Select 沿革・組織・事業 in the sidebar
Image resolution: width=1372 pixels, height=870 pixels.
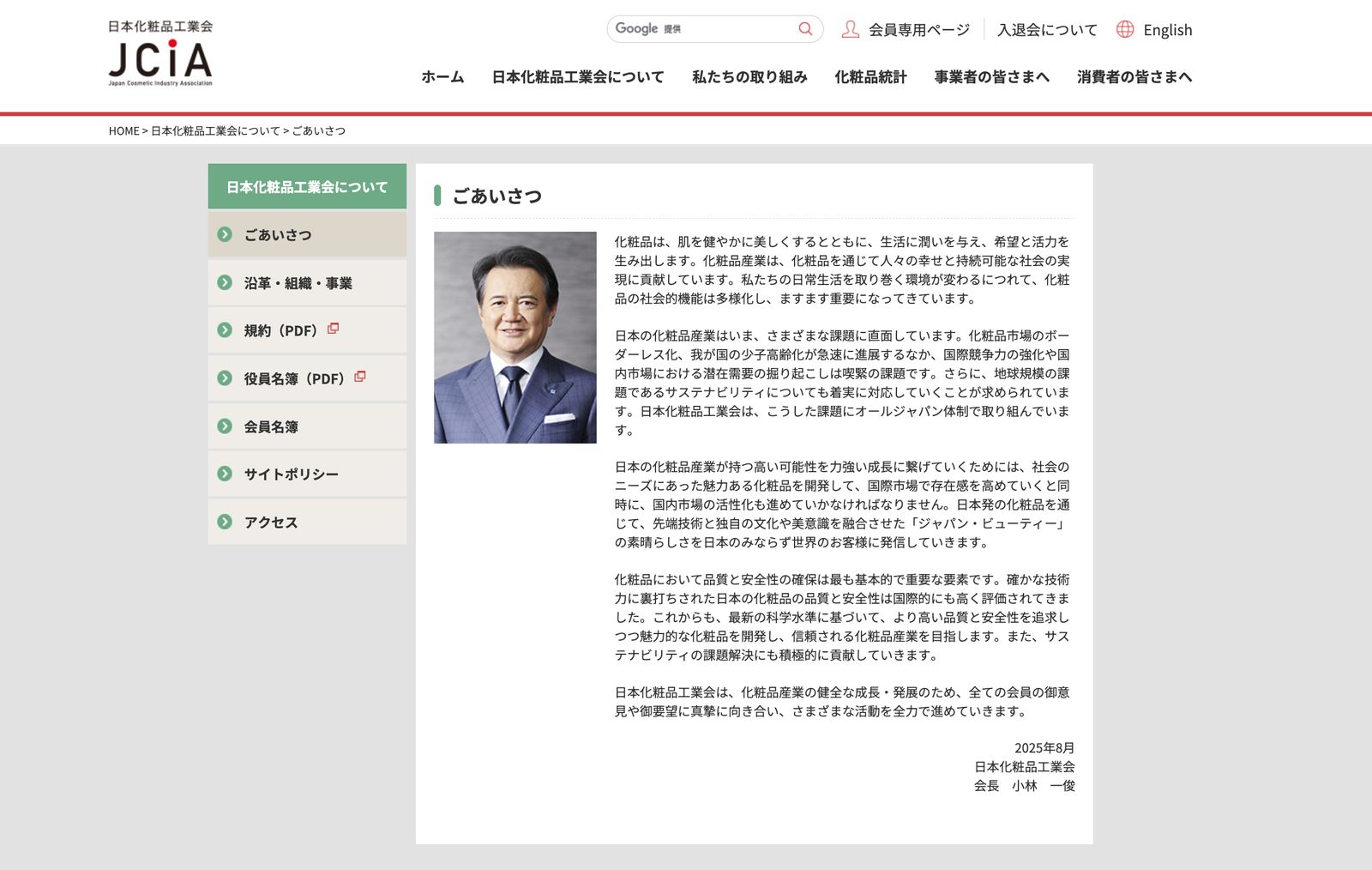click(298, 283)
